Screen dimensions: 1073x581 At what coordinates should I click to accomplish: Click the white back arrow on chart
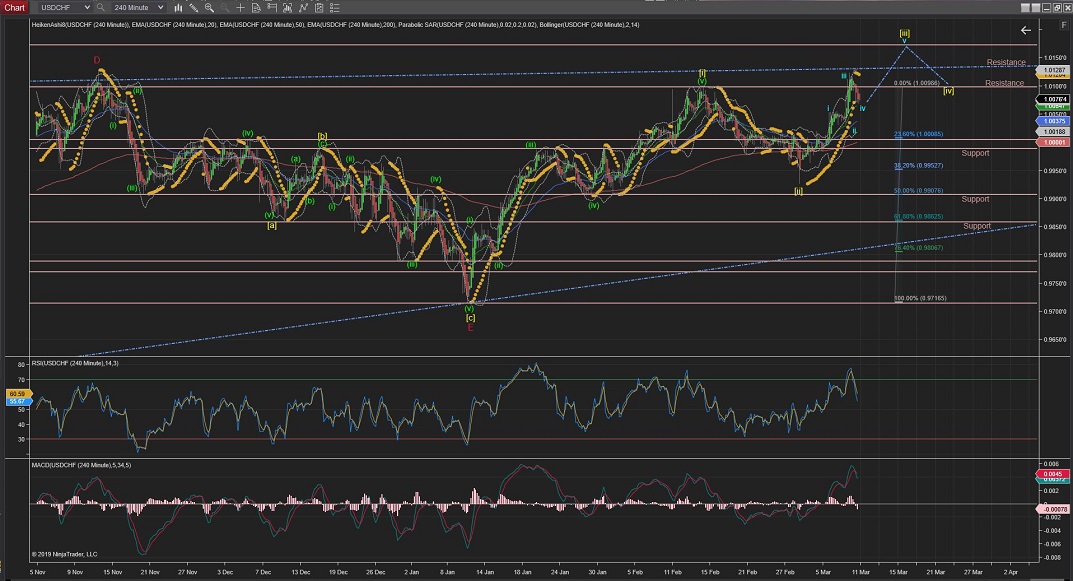(1025, 30)
